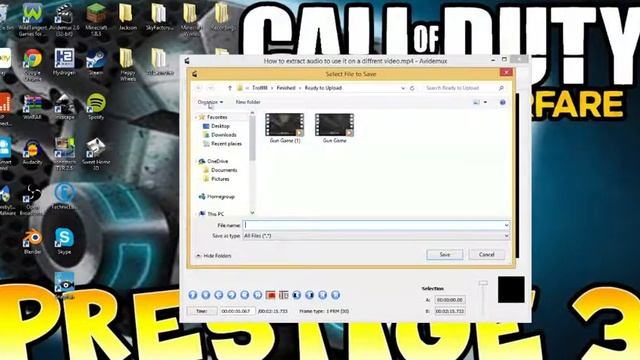This screenshot has width=640, height=360.
Task: Click Avidemux stop playback button
Action: (x=206, y=295)
